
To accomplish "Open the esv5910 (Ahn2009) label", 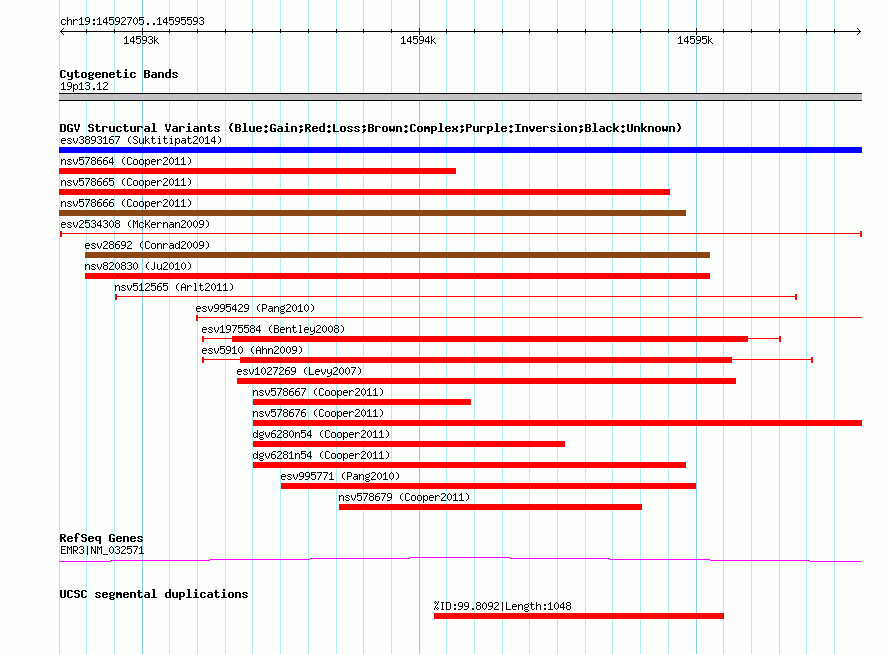I will (x=252, y=350).
